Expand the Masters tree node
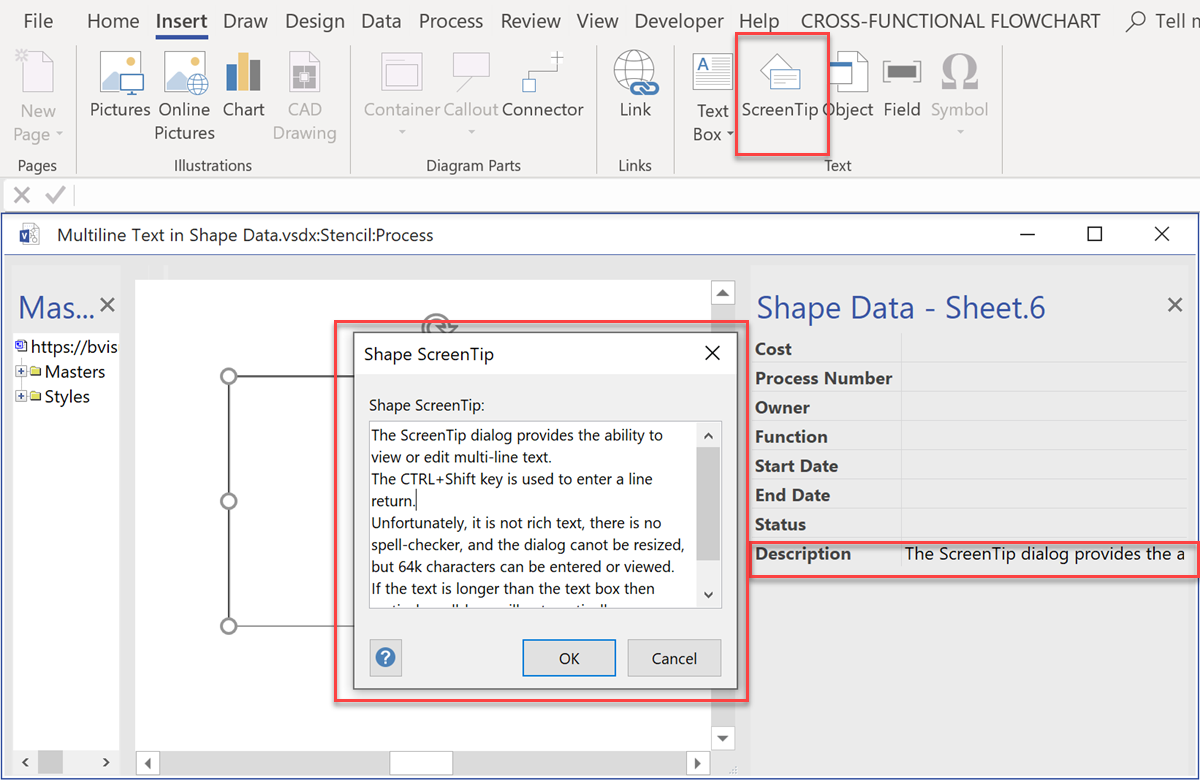Viewport: 1200px width, 781px height. [21, 371]
